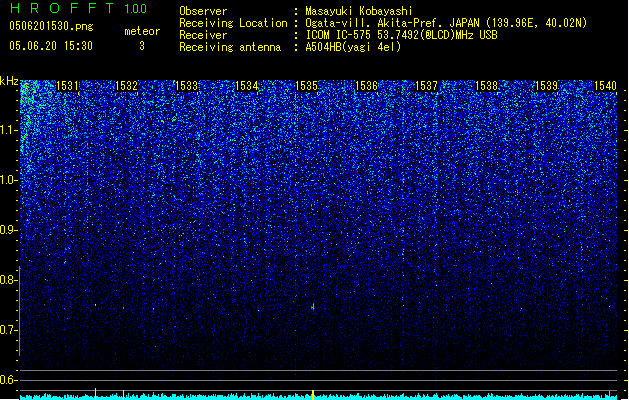Click the 0.9 kHz frequency axis label
This screenshot has width=629, height=400.
tap(7, 230)
